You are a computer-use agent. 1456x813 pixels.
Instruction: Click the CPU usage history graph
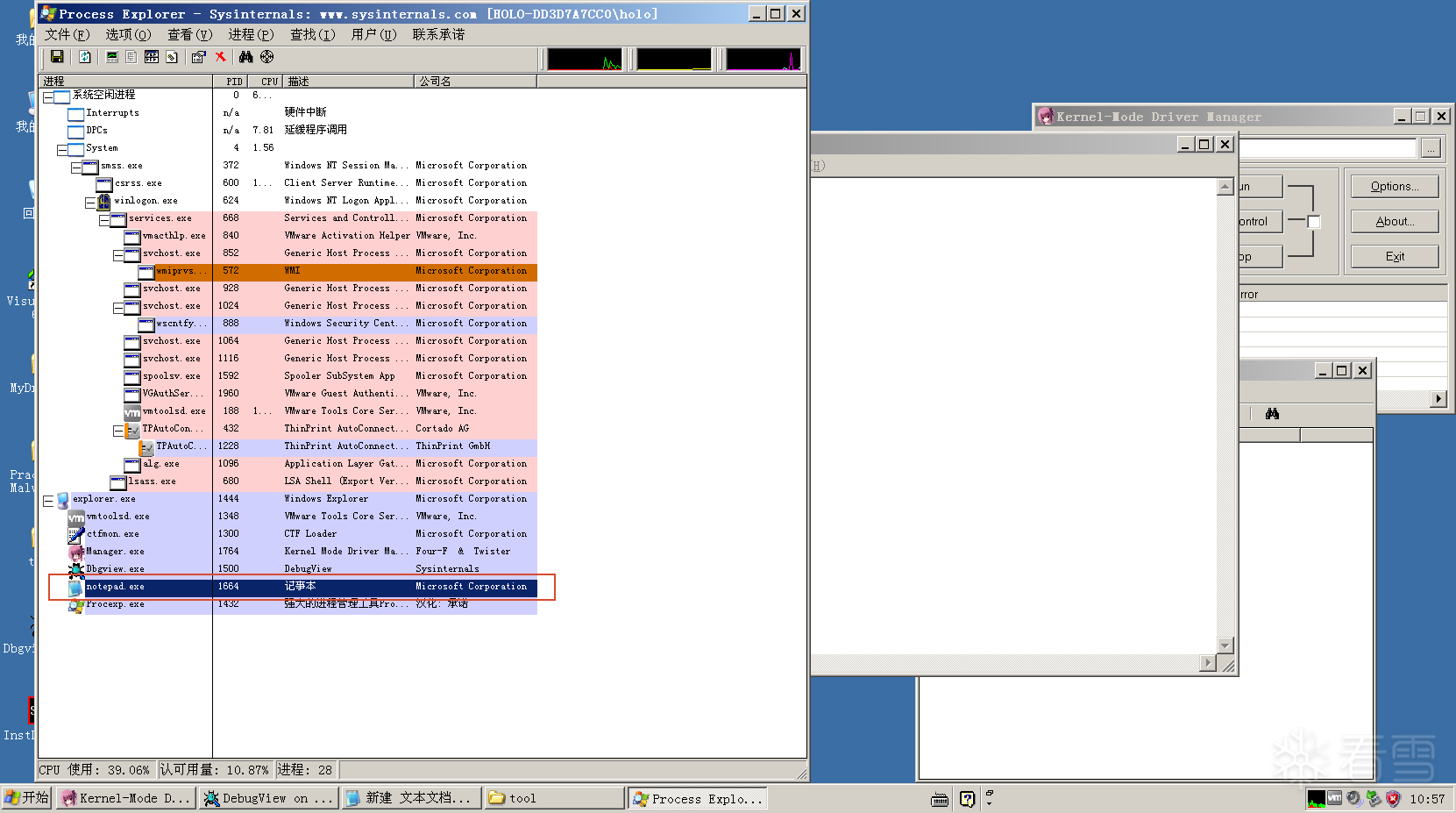[585, 59]
